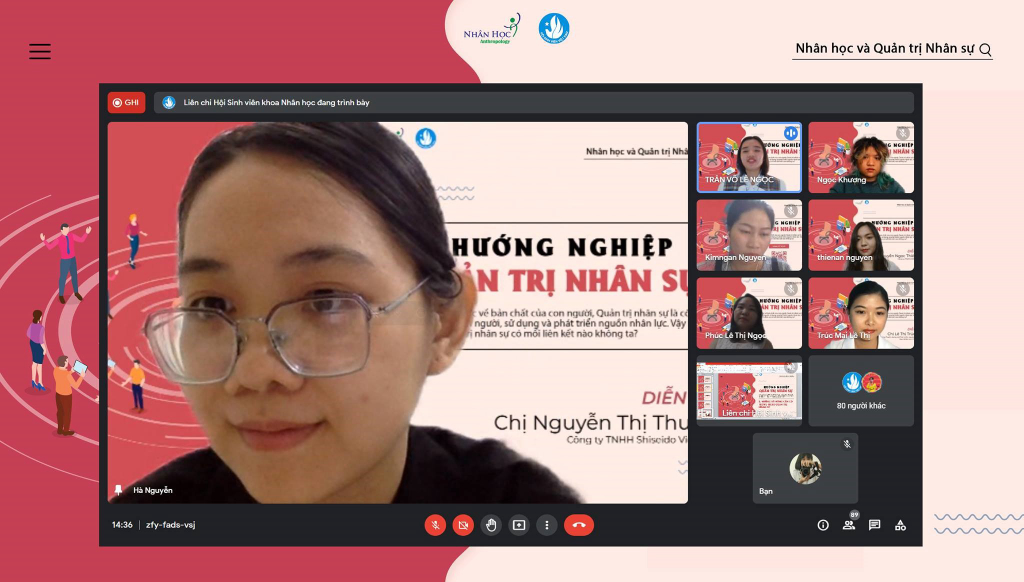Click the Hà Nguyễn name label

153,491
